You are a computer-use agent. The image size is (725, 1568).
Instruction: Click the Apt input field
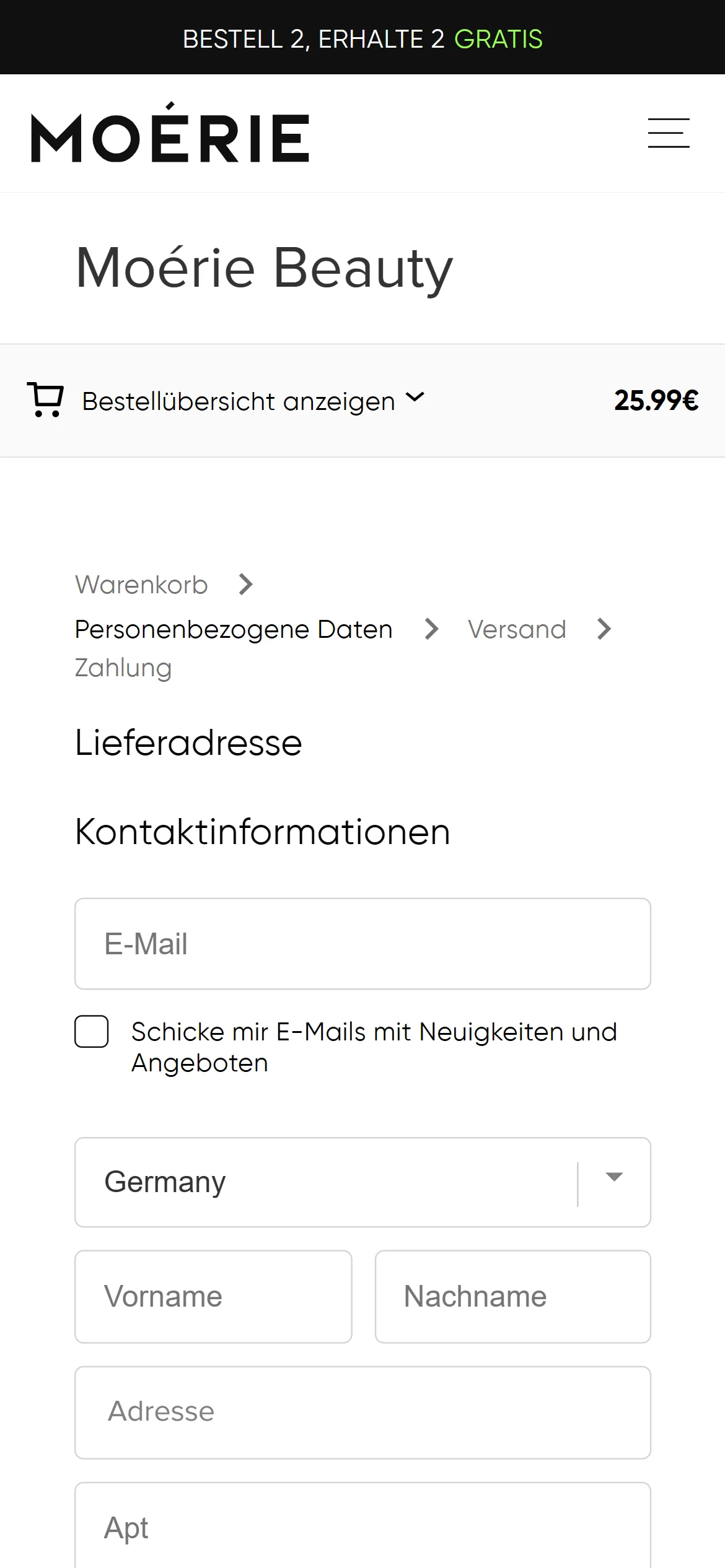362,1527
